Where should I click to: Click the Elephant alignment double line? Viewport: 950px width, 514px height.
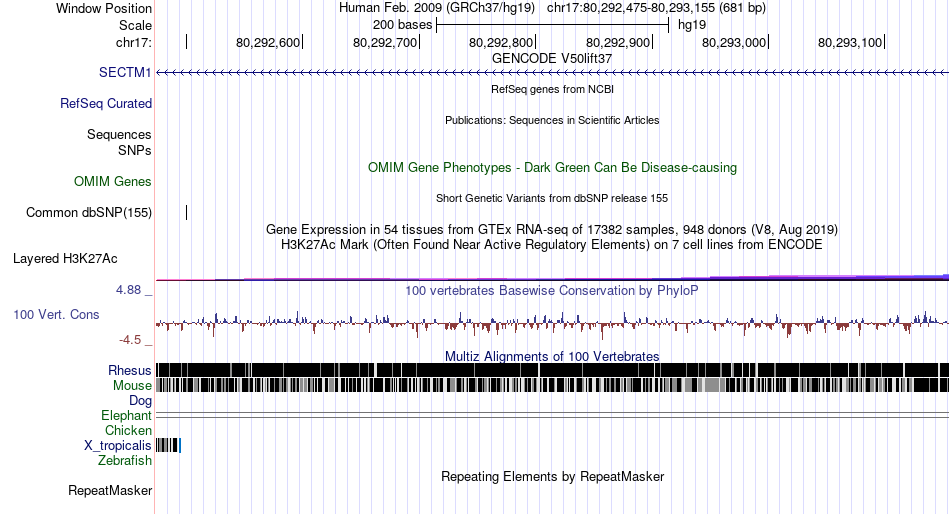[552, 415]
